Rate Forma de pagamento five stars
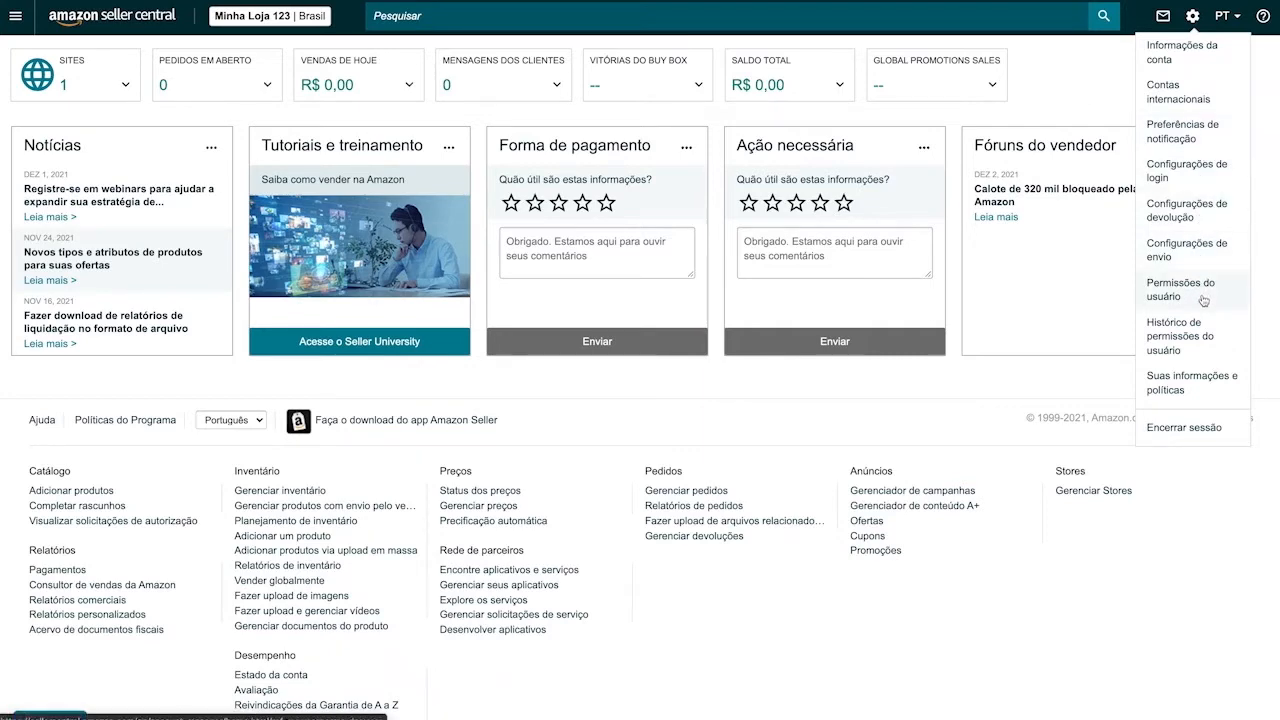The image size is (1280, 720). [x=606, y=203]
